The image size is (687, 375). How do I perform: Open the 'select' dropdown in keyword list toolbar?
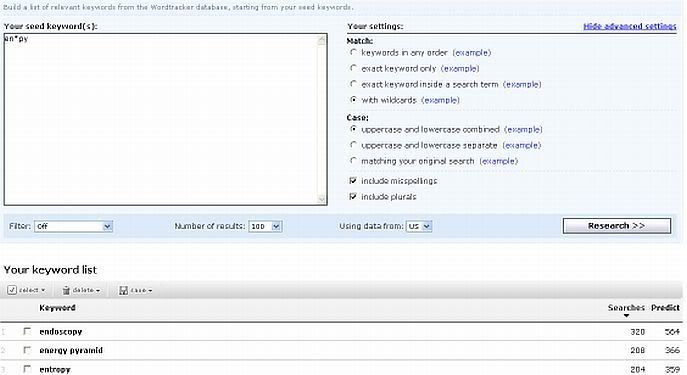[26, 290]
